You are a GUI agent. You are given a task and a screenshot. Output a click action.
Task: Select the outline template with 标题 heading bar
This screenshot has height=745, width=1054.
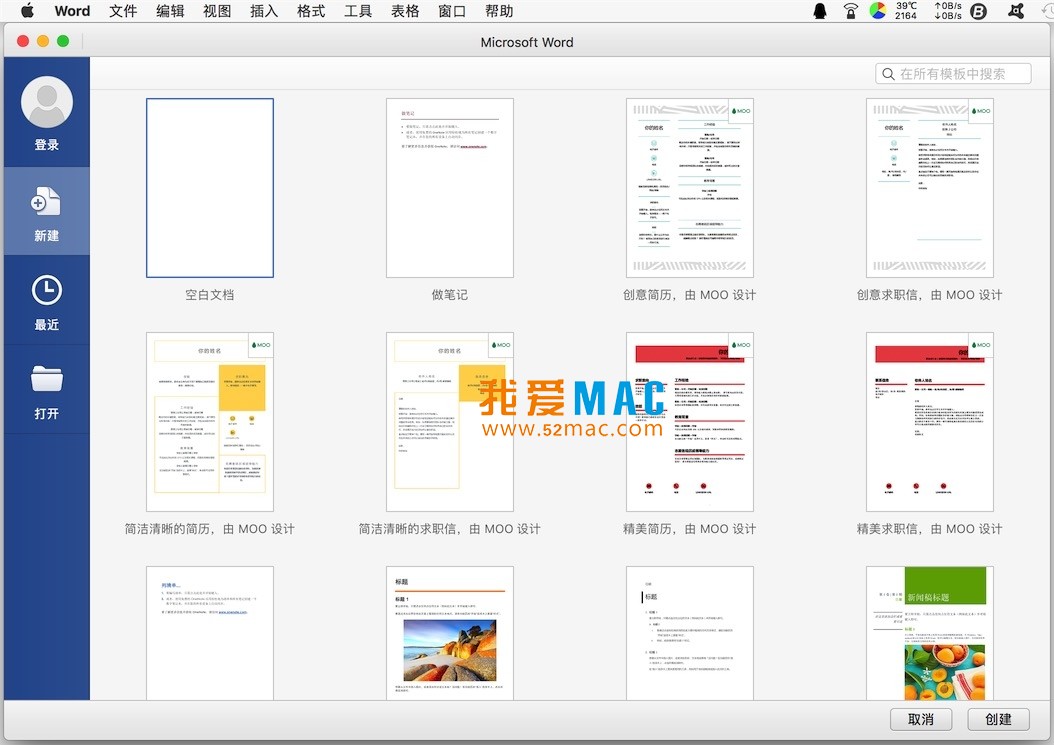click(690, 633)
